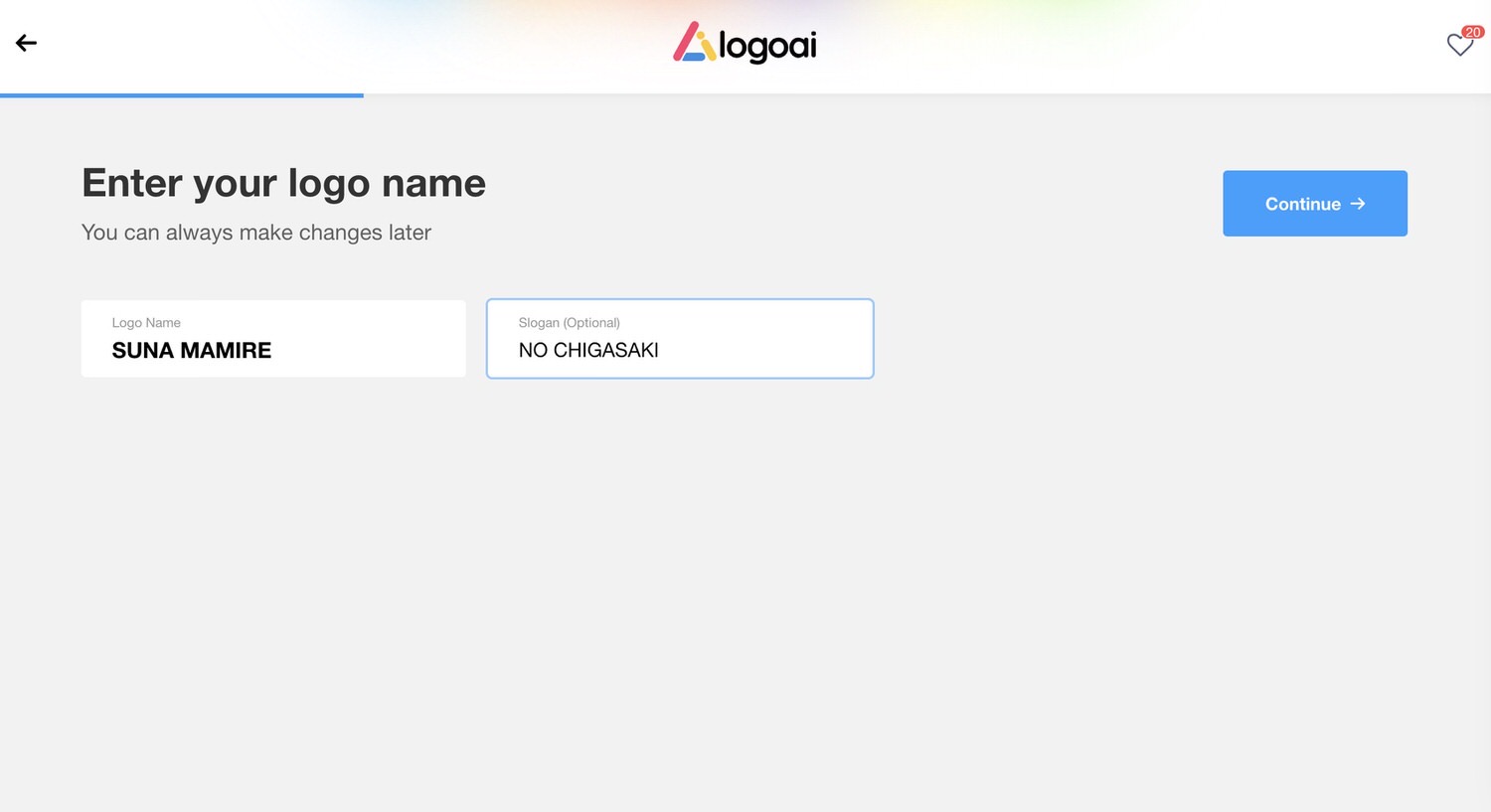
Task: Focus the Slogan (Optional) field
Action: (680, 339)
